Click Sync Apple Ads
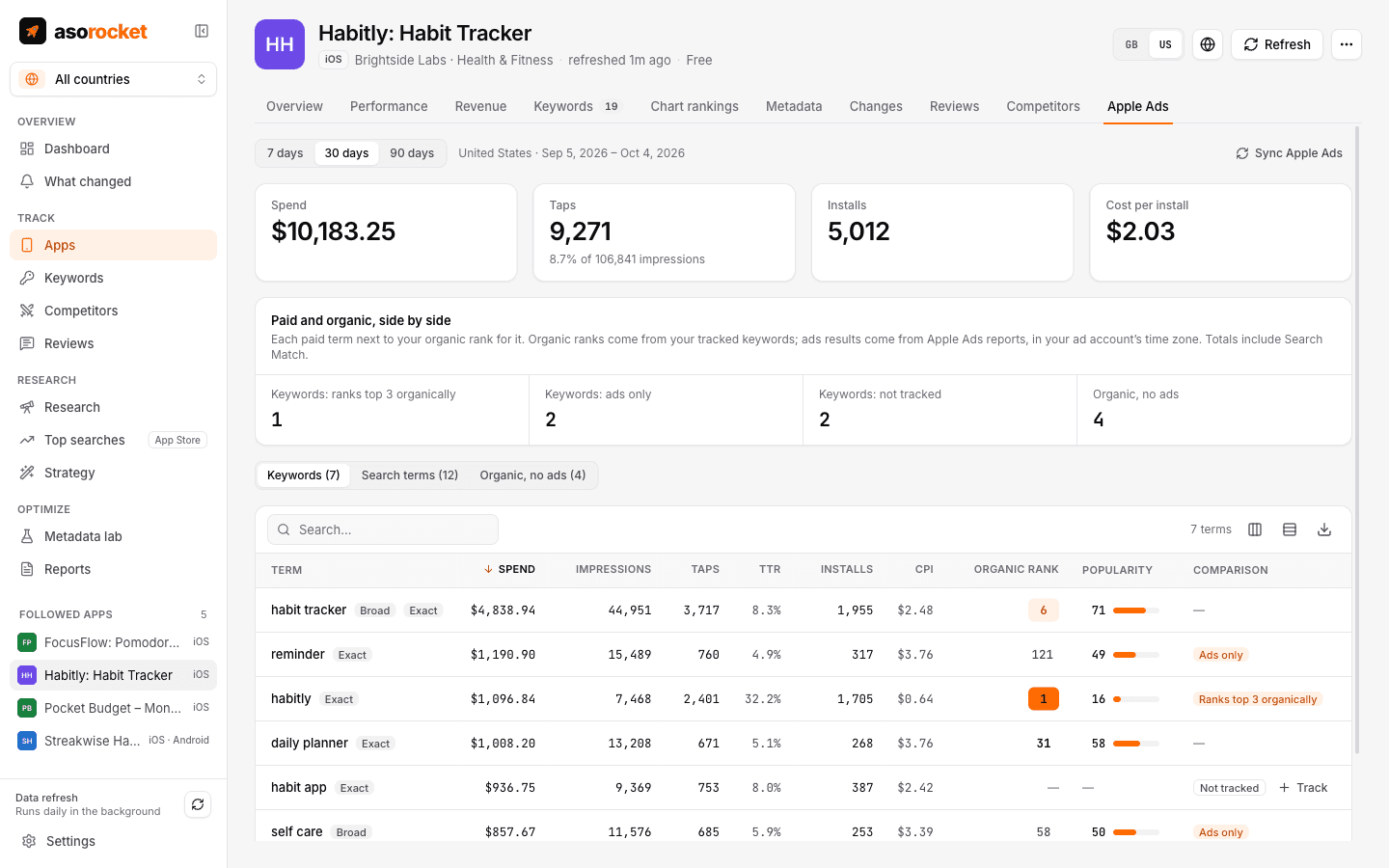Screen dimensions: 1389x868 click(x=1289, y=153)
